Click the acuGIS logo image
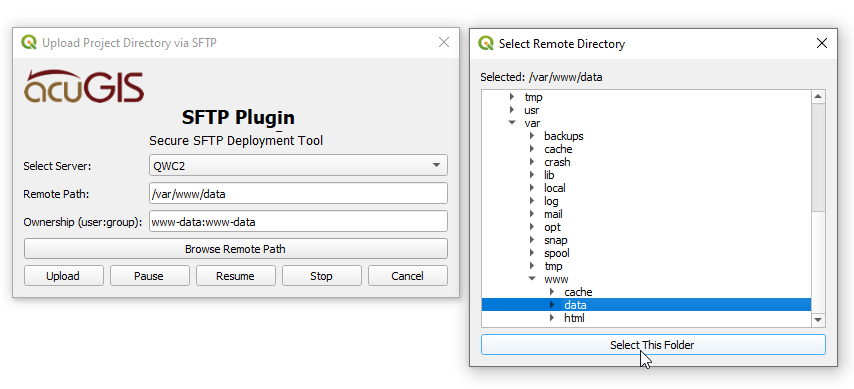Image resolution: width=854 pixels, height=389 pixels. pyautogui.click(x=84, y=86)
